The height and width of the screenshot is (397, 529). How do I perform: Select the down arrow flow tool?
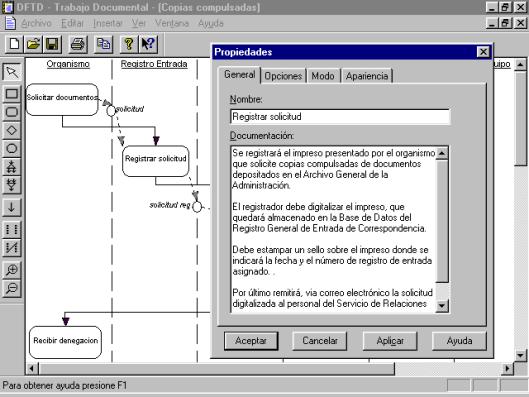[12, 207]
